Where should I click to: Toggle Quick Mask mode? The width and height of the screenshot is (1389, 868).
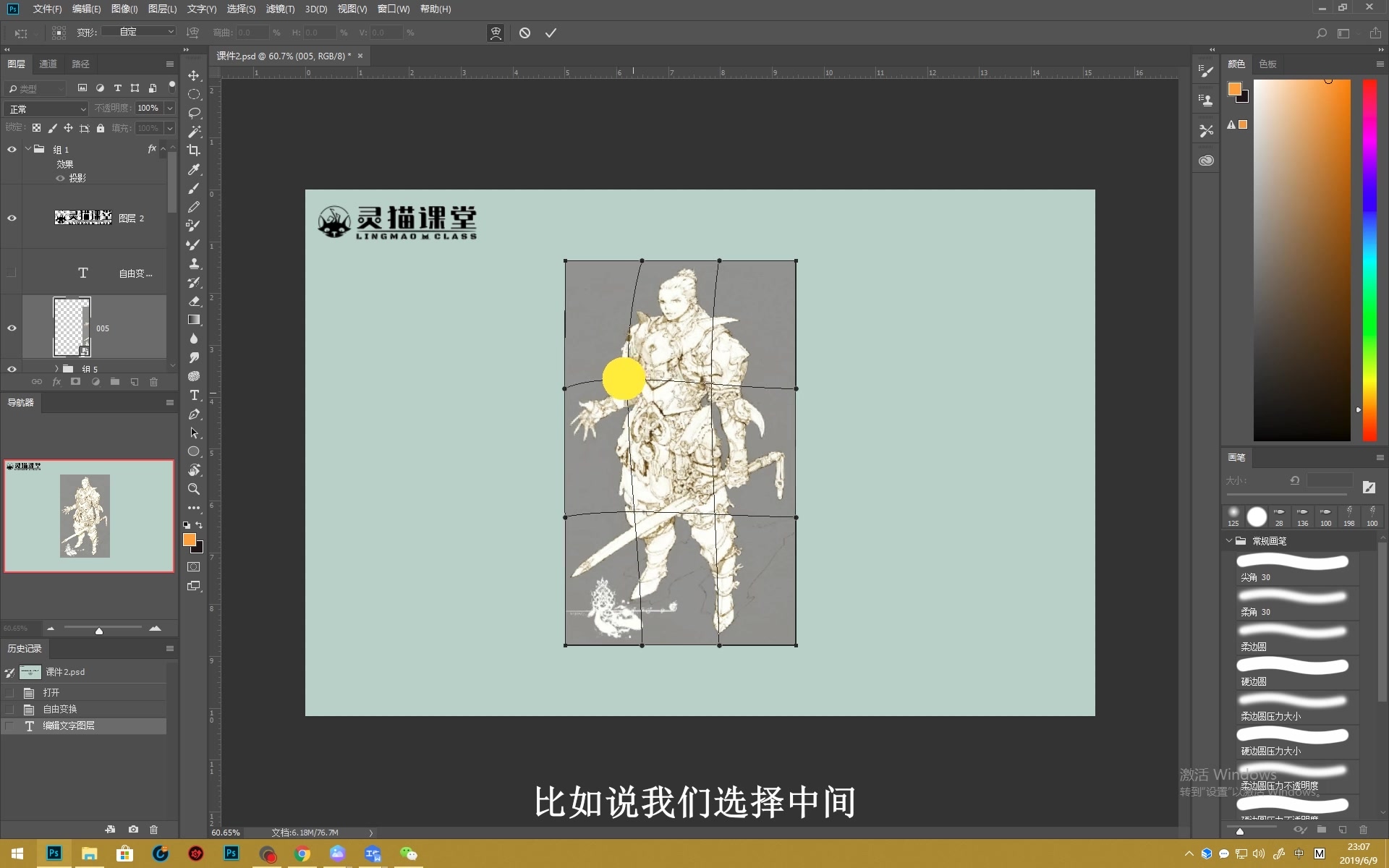(194, 567)
